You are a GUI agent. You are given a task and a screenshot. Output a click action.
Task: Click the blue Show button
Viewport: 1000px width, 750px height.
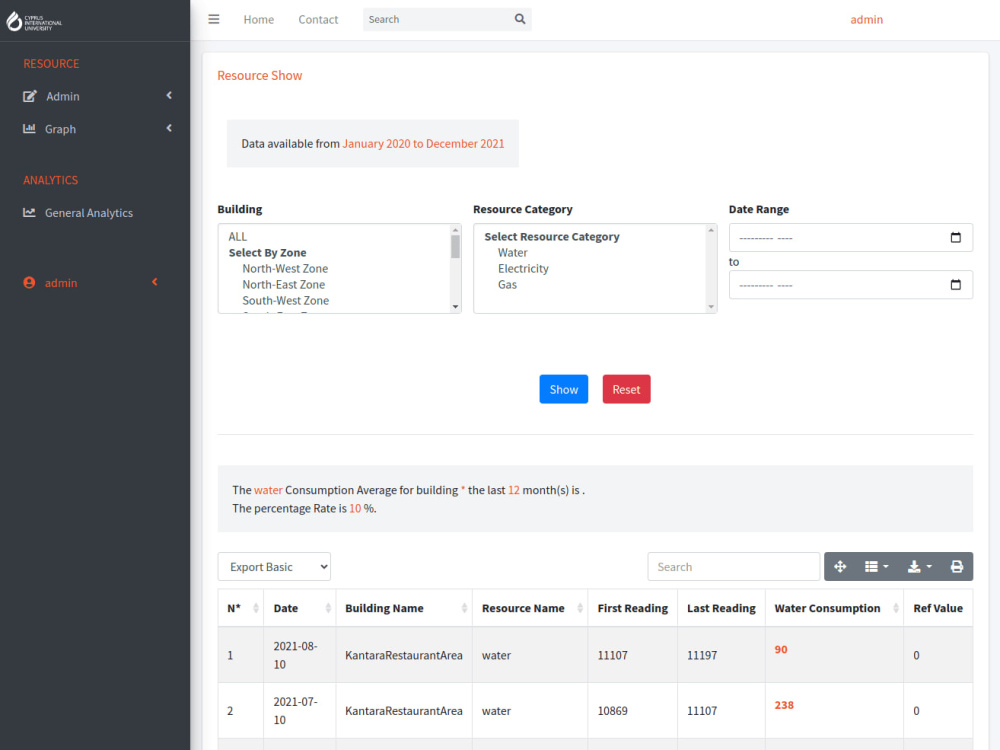[x=563, y=389]
